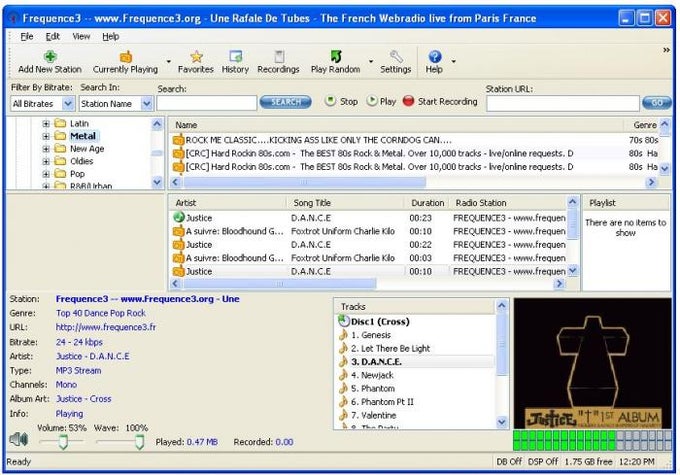
Task: Click the Play Random icon
Action: click(x=336, y=56)
